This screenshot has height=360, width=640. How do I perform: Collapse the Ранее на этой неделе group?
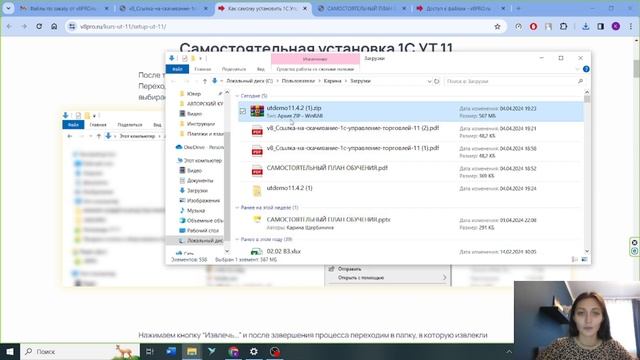coord(238,208)
